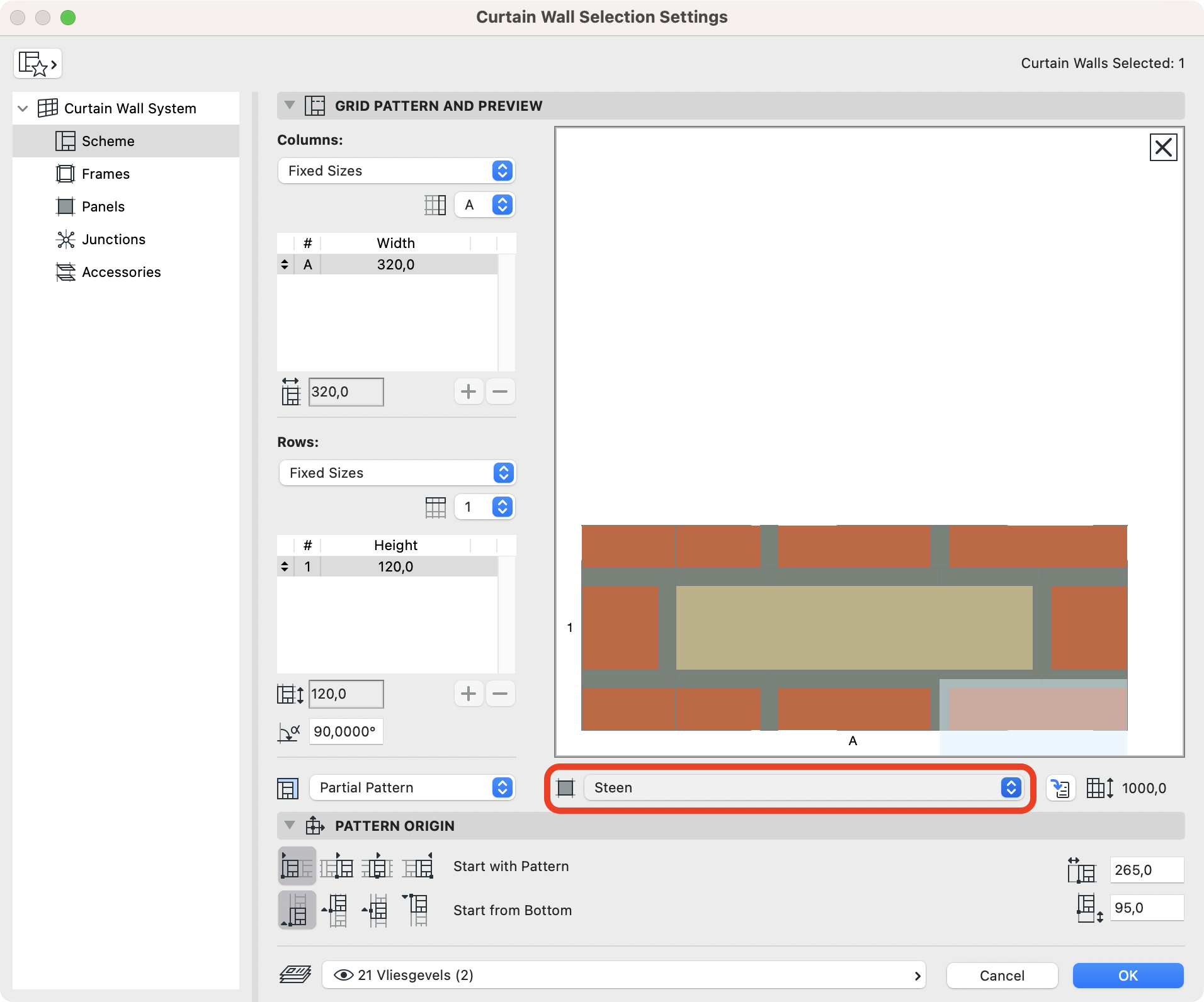Click the horizontal offset icon

pos(1082,870)
